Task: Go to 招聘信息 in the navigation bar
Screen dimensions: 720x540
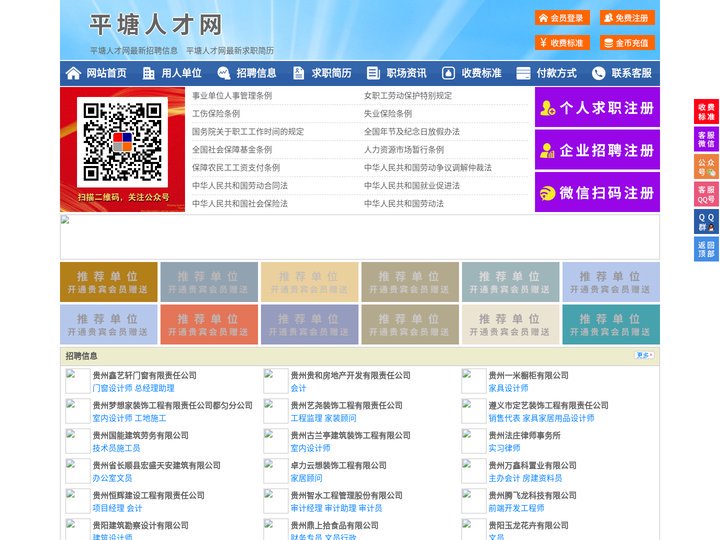Action: coord(256,73)
